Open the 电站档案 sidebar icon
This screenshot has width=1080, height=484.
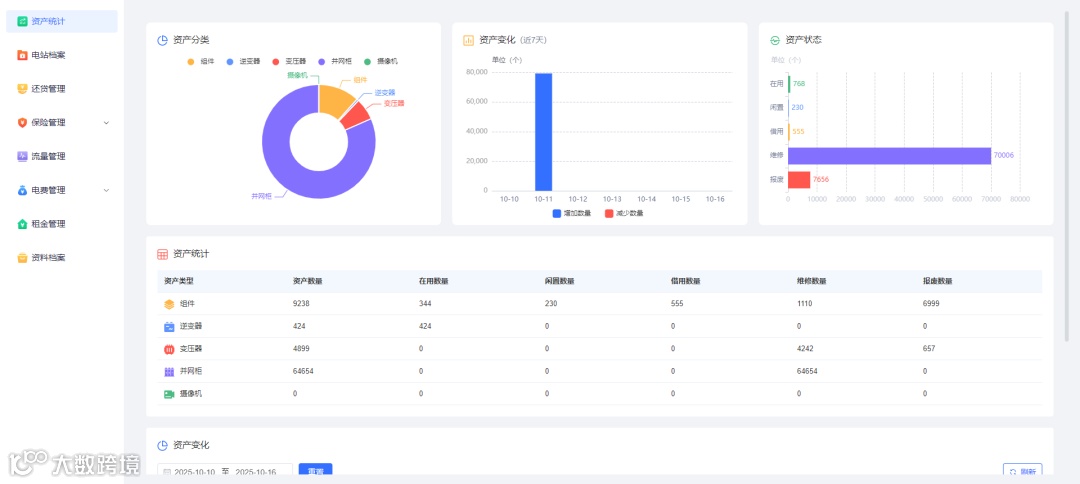(23, 55)
